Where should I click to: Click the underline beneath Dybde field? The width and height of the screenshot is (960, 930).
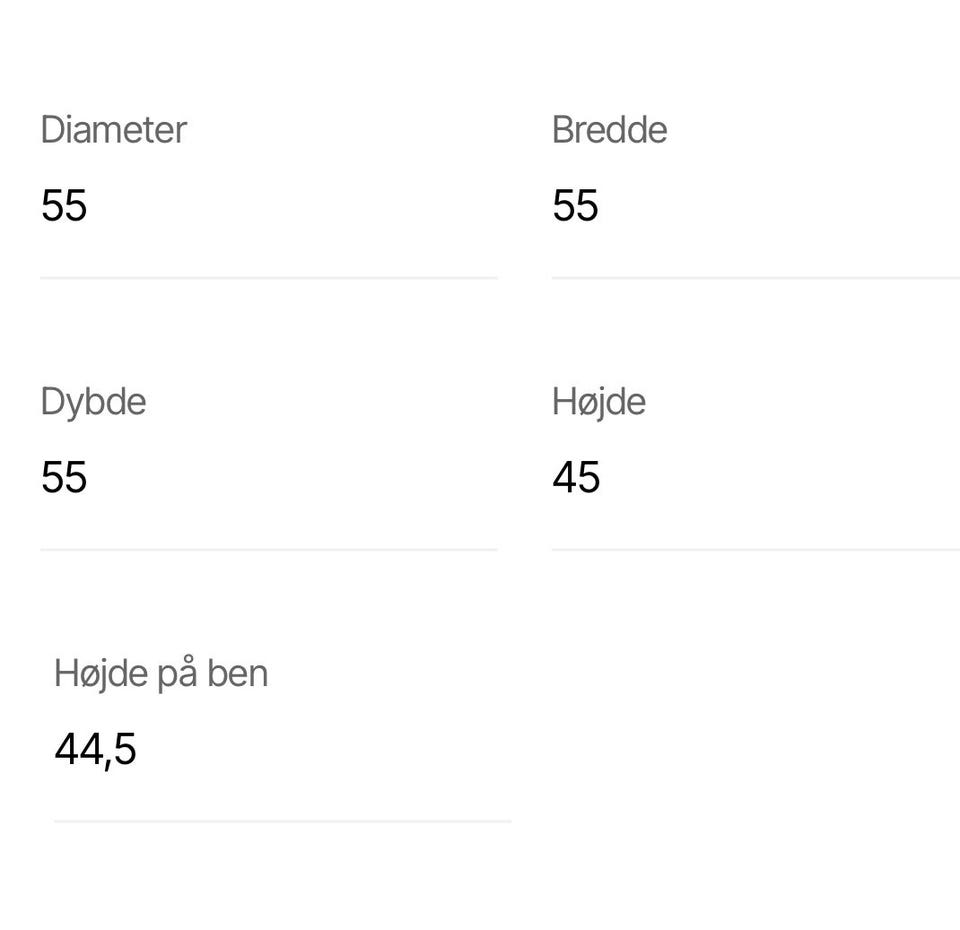coord(268,549)
